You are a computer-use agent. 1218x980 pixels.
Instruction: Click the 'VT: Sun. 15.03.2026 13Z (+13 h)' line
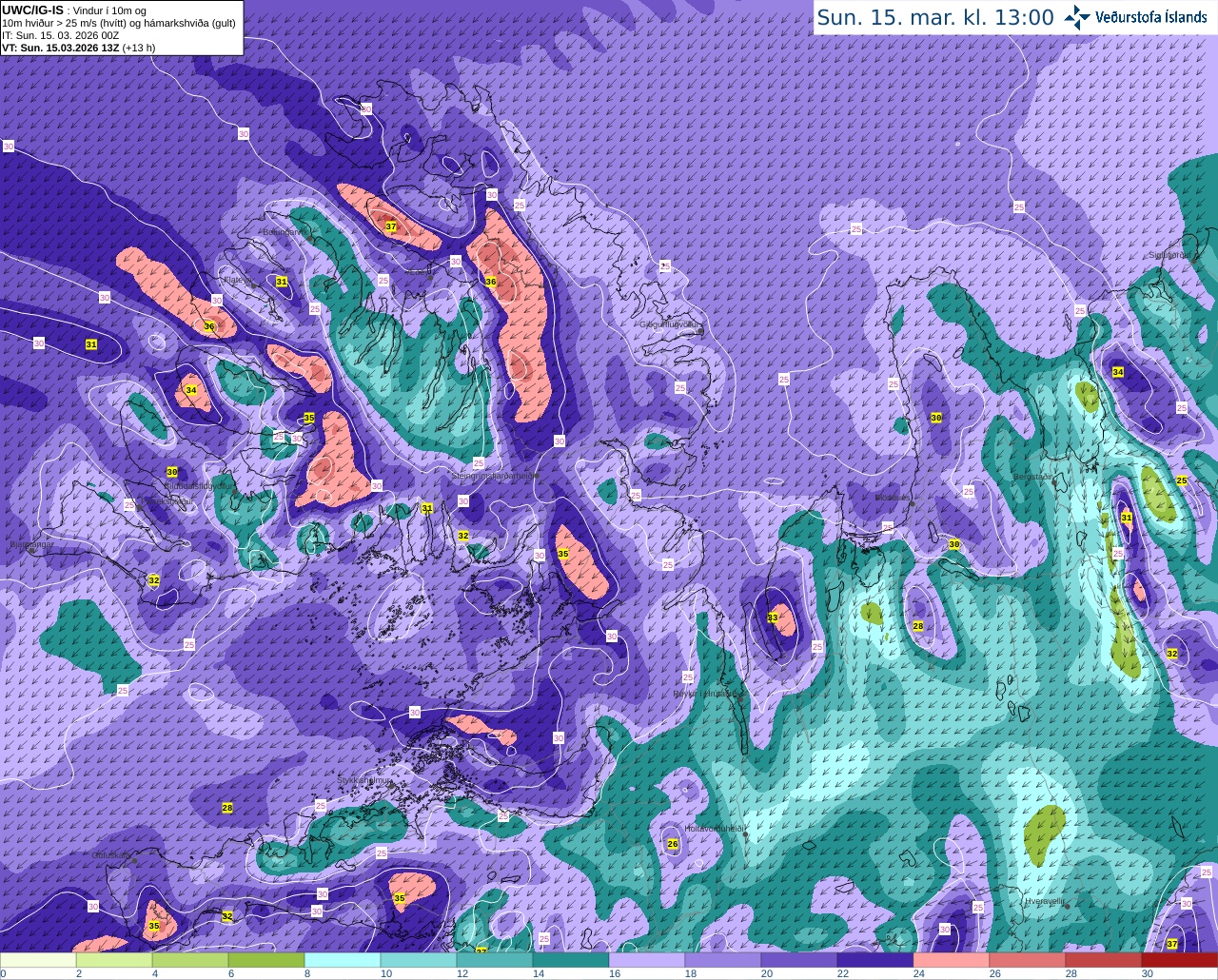click(x=79, y=48)
